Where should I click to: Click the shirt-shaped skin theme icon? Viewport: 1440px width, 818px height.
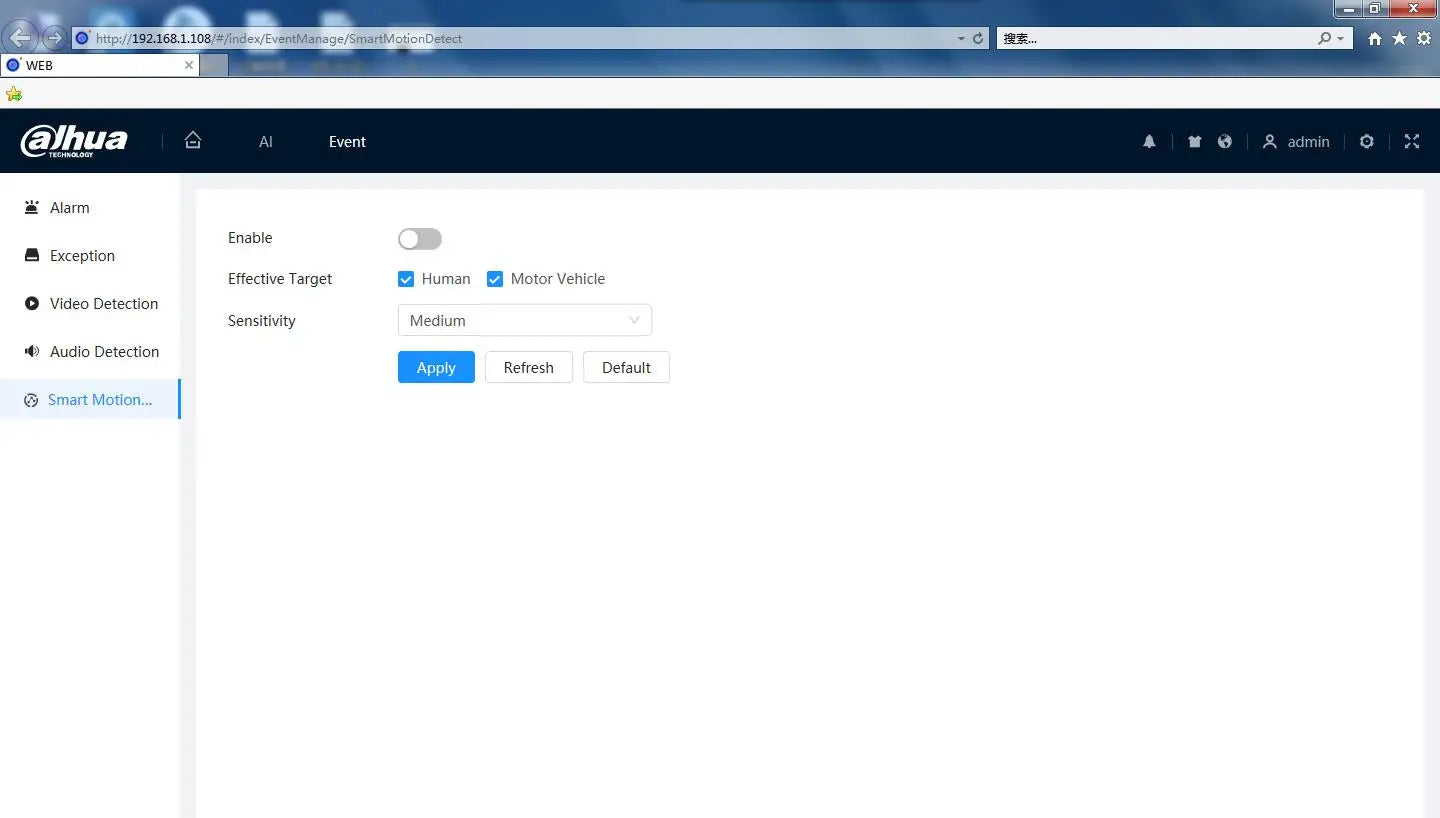coord(1194,142)
